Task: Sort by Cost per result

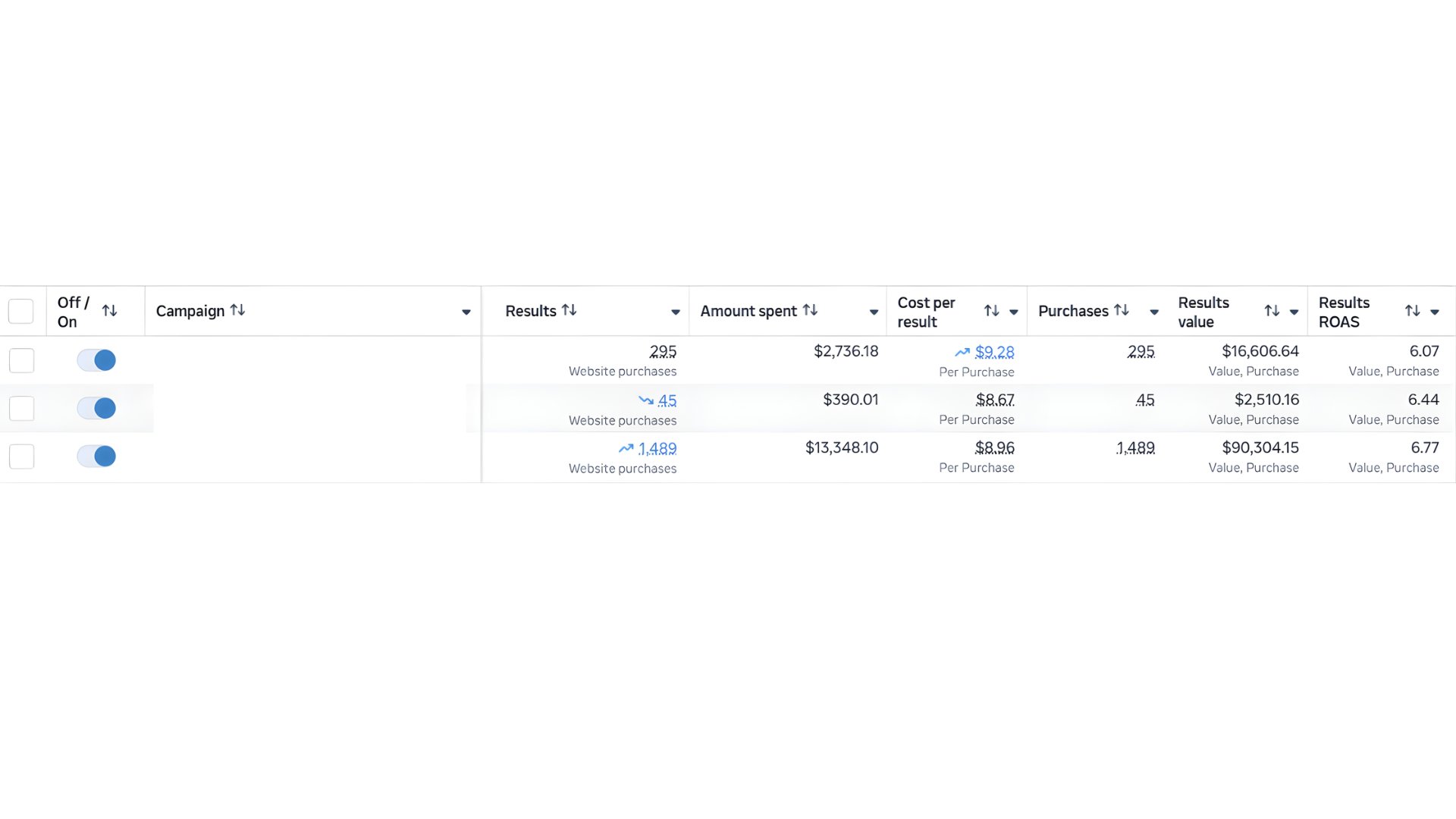Action: (x=992, y=310)
